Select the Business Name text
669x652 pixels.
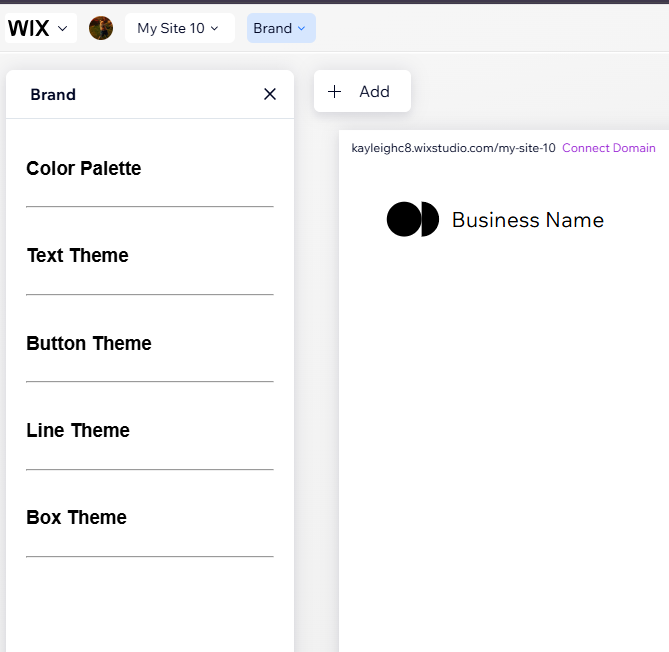[527, 220]
